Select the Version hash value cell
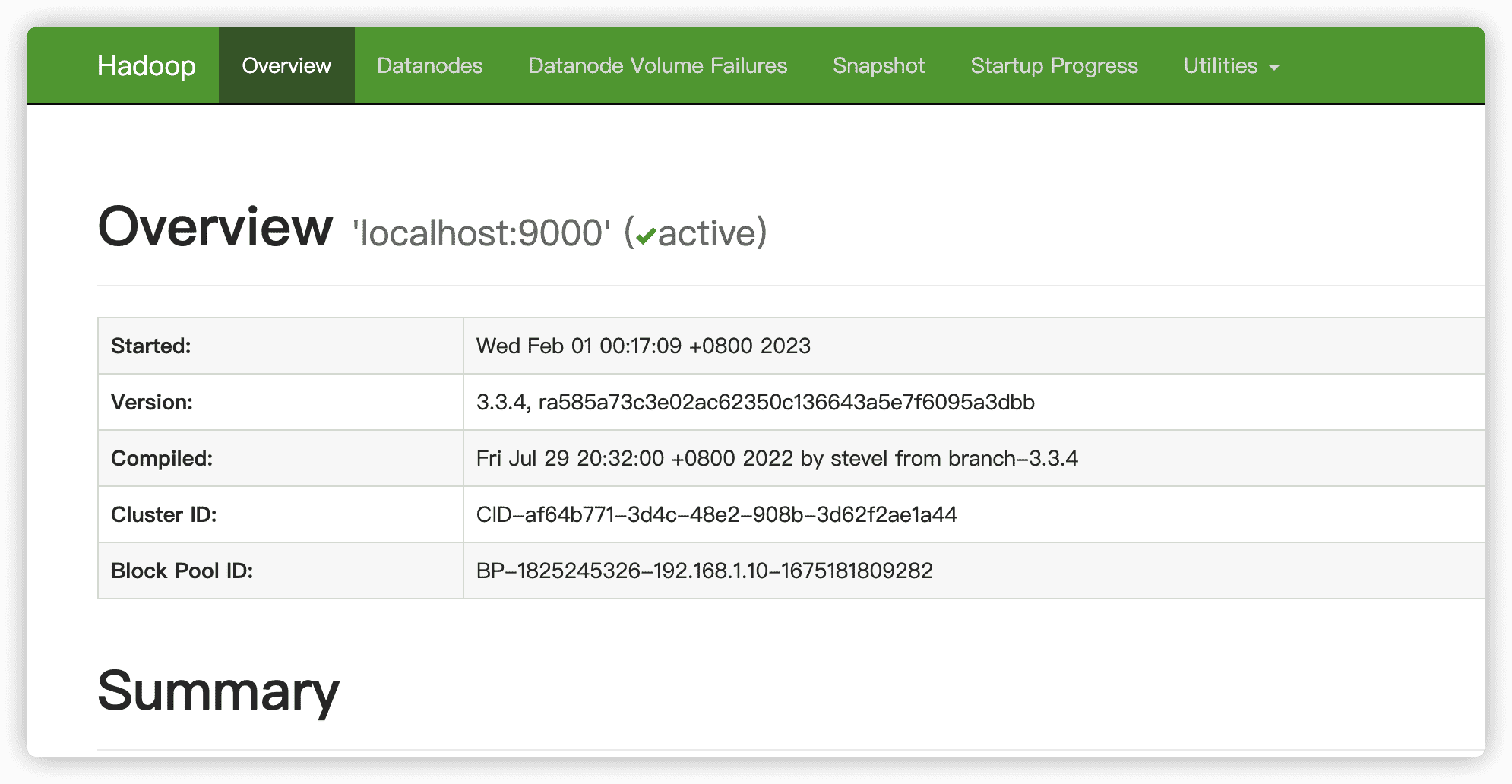The image size is (1512, 784). (974, 403)
